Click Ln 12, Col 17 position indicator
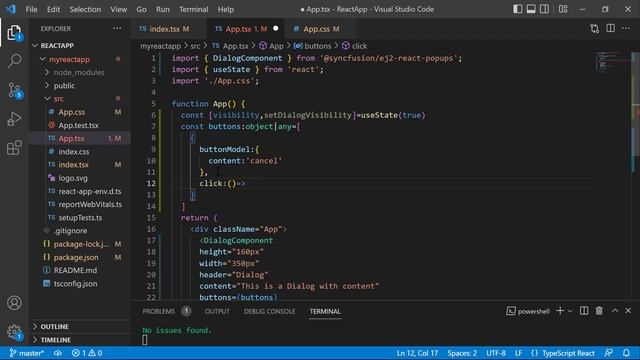 pyautogui.click(x=417, y=353)
